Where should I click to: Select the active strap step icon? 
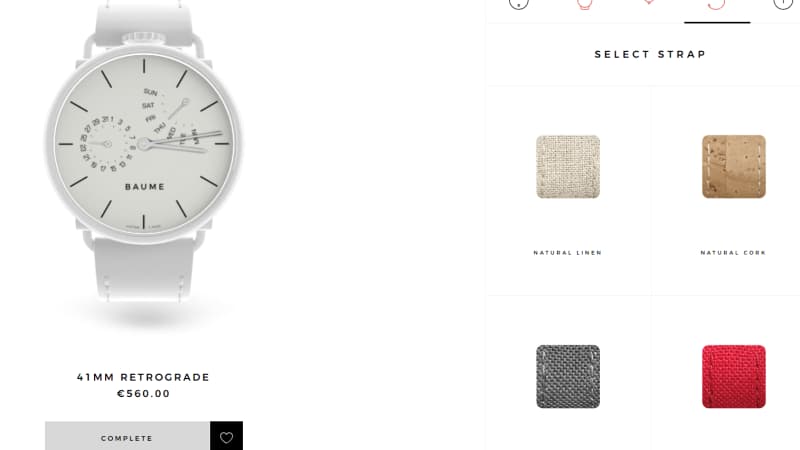(x=716, y=5)
